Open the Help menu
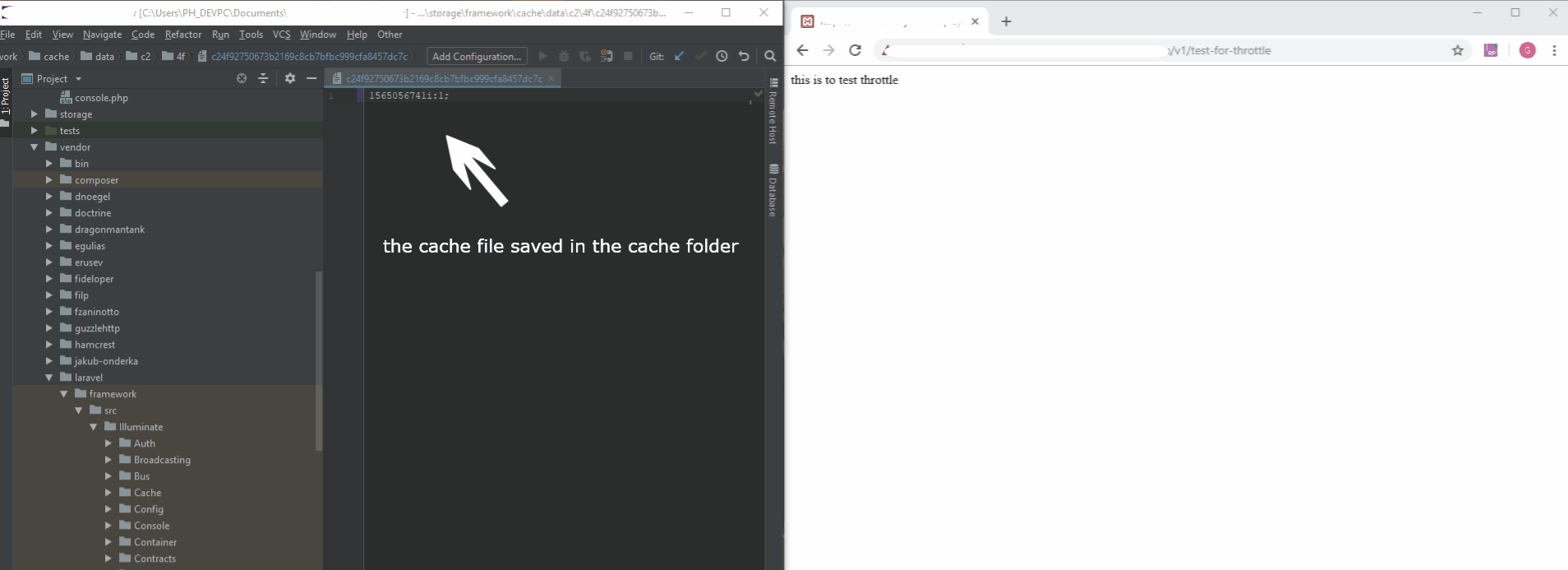This screenshot has height=570, width=1568. click(x=357, y=35)
